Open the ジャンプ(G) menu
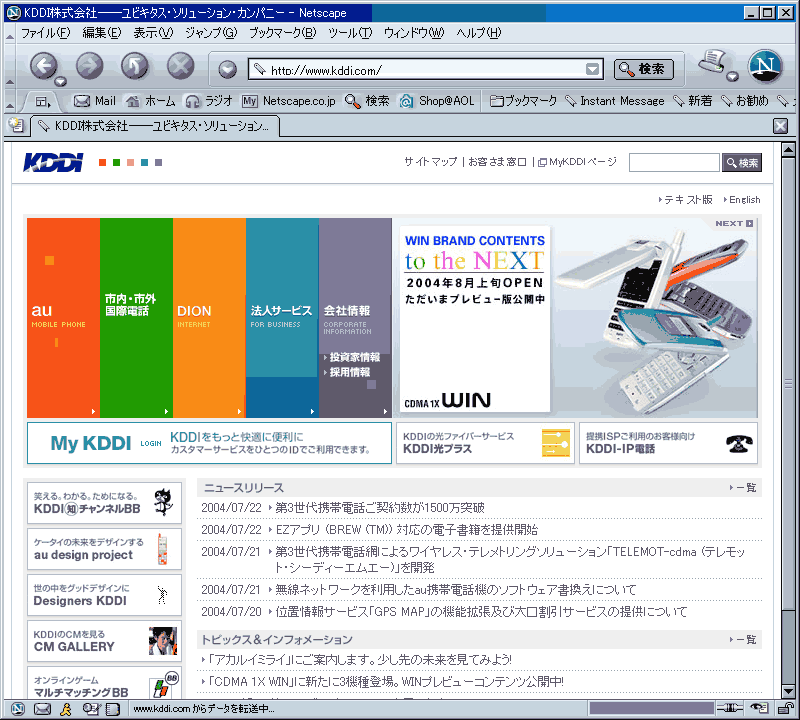The image size is (800, 720). [x=211, y=33]
